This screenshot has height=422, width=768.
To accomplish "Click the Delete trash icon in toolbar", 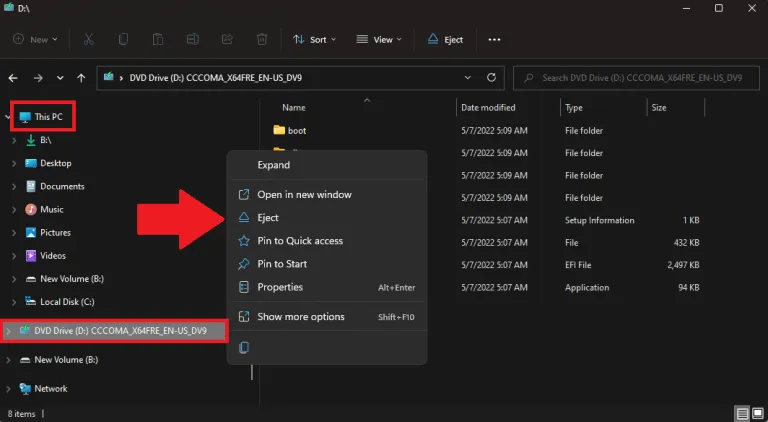I will [262, 39].
